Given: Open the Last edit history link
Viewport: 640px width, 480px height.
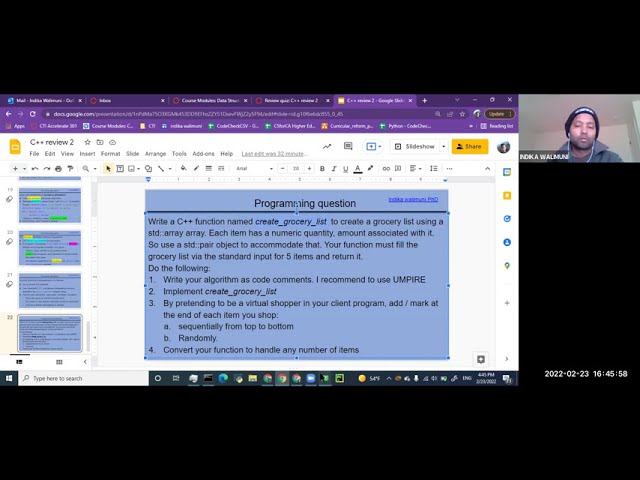Looking at the screenshot, I should (273, 154).
